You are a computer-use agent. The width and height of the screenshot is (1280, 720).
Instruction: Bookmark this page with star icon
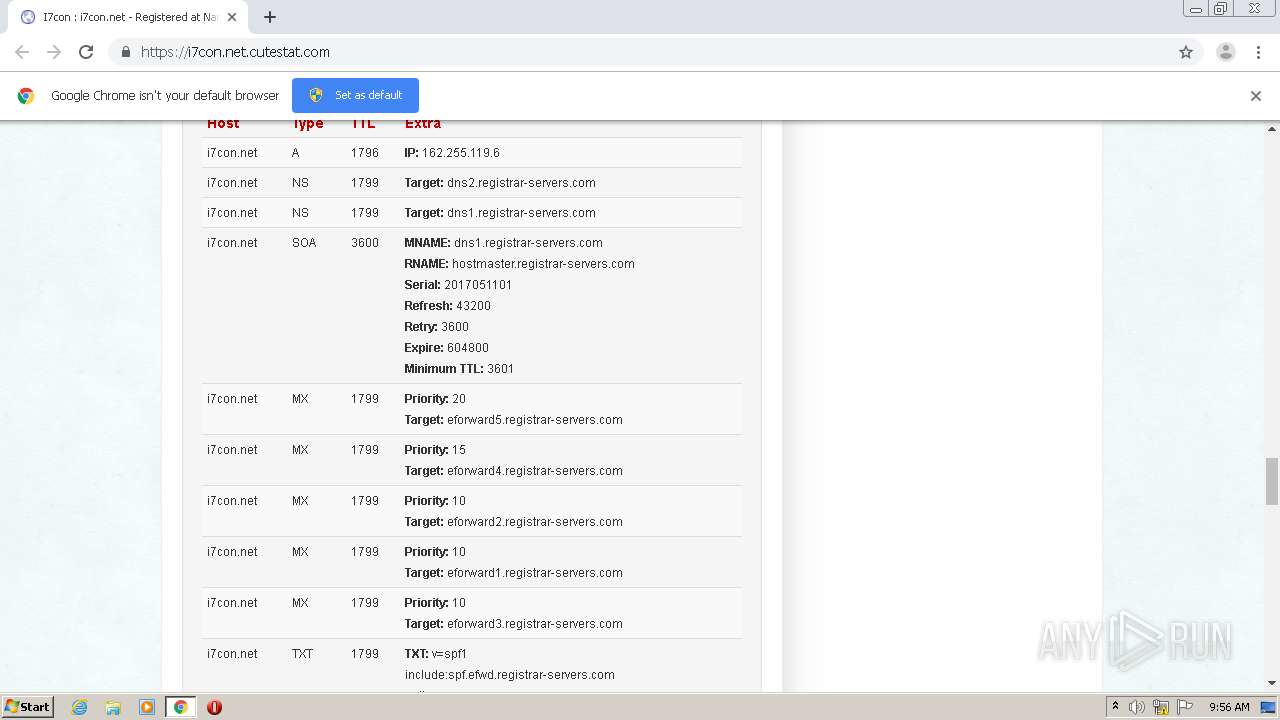point(1186,52)
